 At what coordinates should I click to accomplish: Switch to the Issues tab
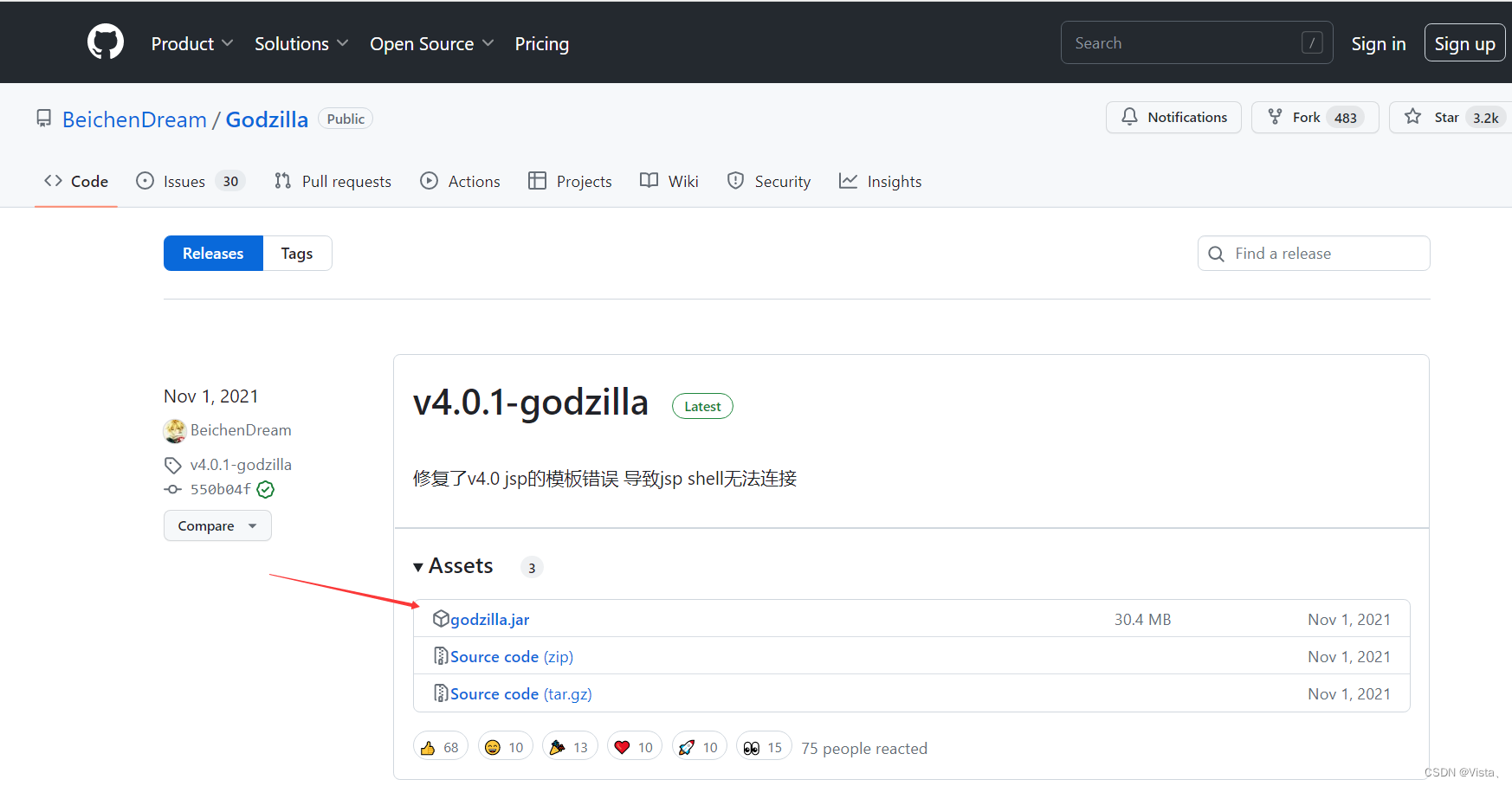point(191,181)
